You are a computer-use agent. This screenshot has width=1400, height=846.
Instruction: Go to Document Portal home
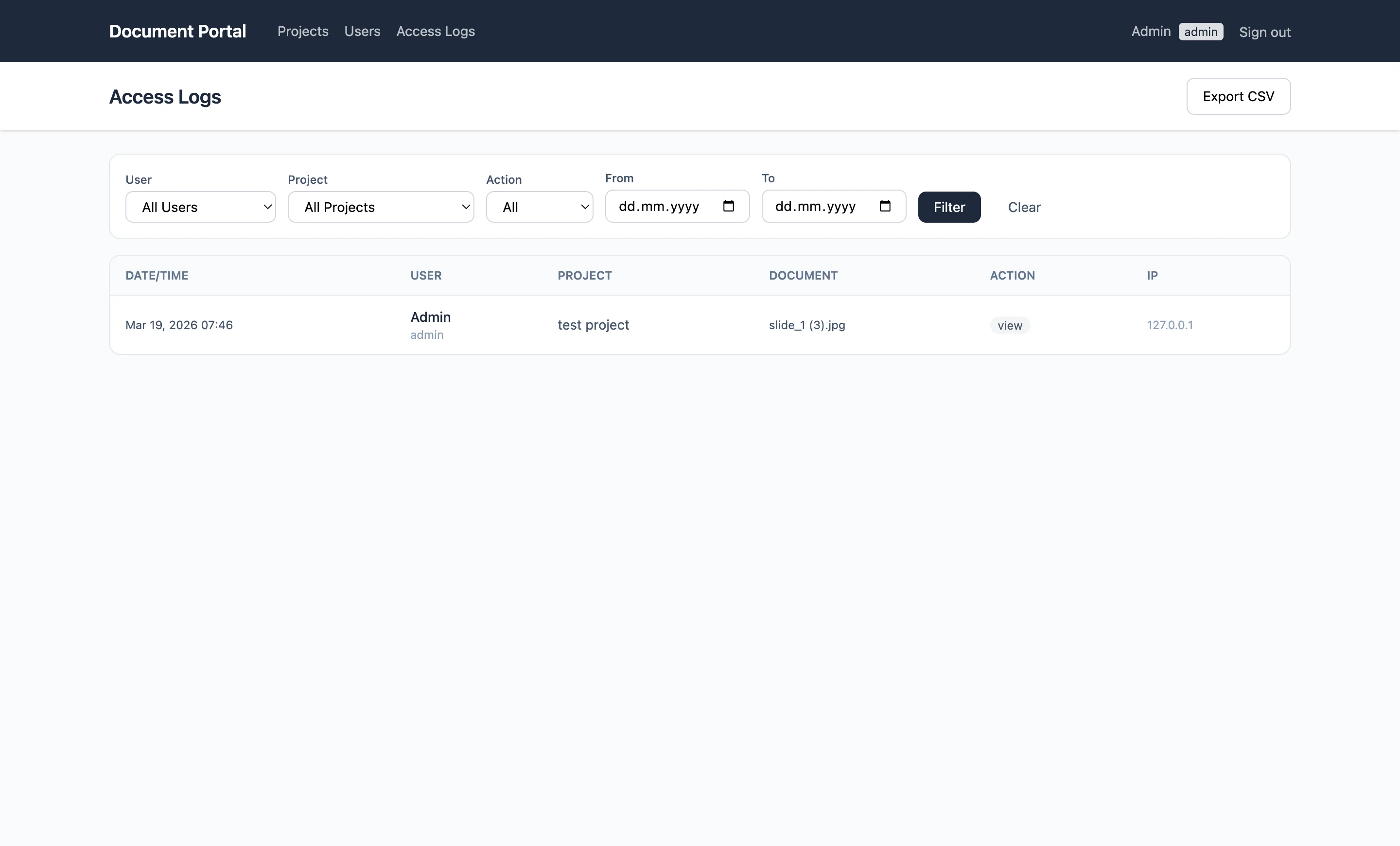pos(177,31)
